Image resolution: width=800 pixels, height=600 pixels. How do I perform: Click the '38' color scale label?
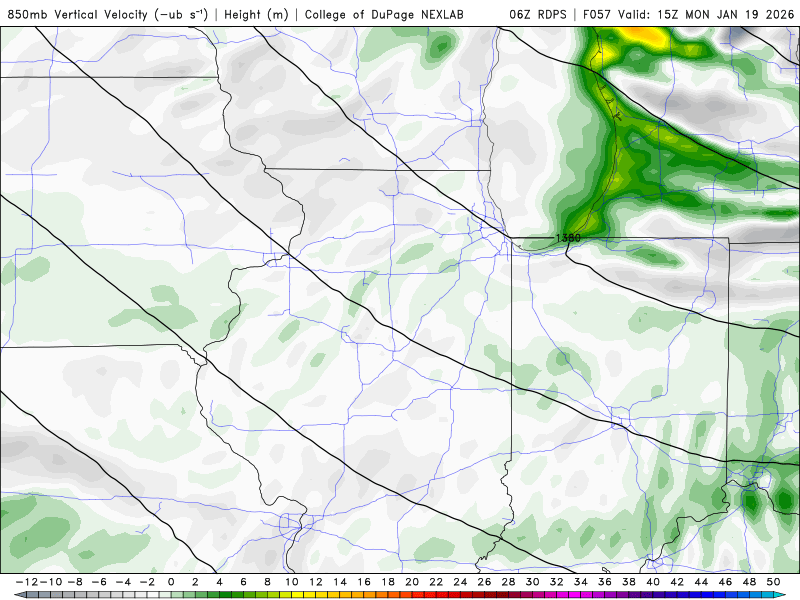coord(629,582)
